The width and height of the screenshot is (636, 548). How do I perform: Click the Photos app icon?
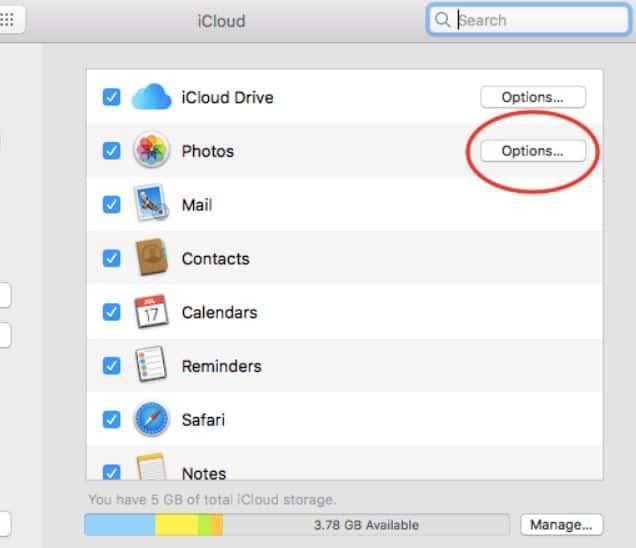[153, 151]
